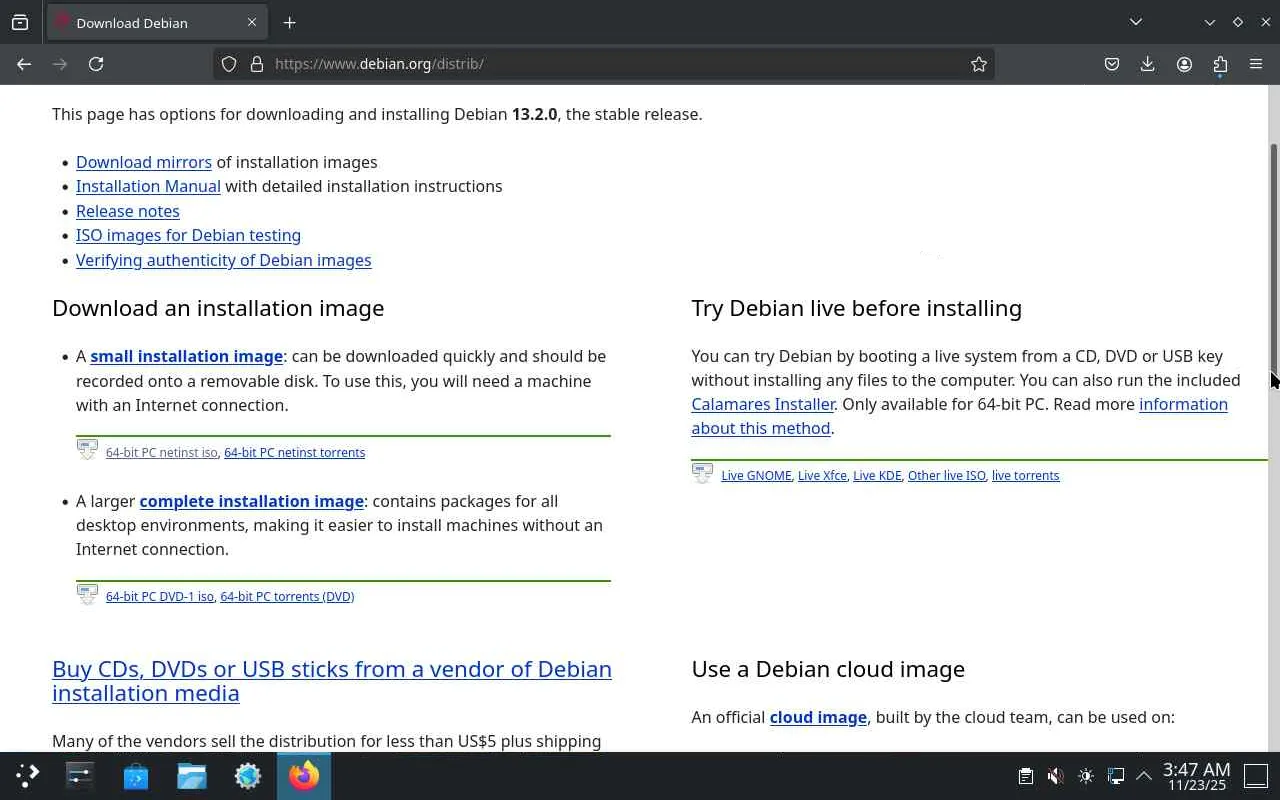
Task: Download the 64-bit PC DVD-1 iso
Action: pos(160,597)
